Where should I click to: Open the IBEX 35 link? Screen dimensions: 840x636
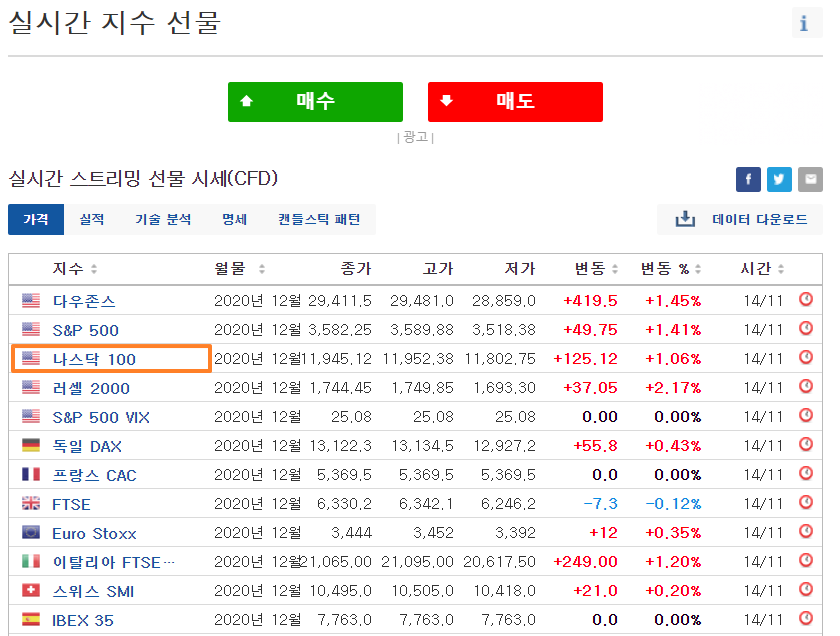pos(83,620)
